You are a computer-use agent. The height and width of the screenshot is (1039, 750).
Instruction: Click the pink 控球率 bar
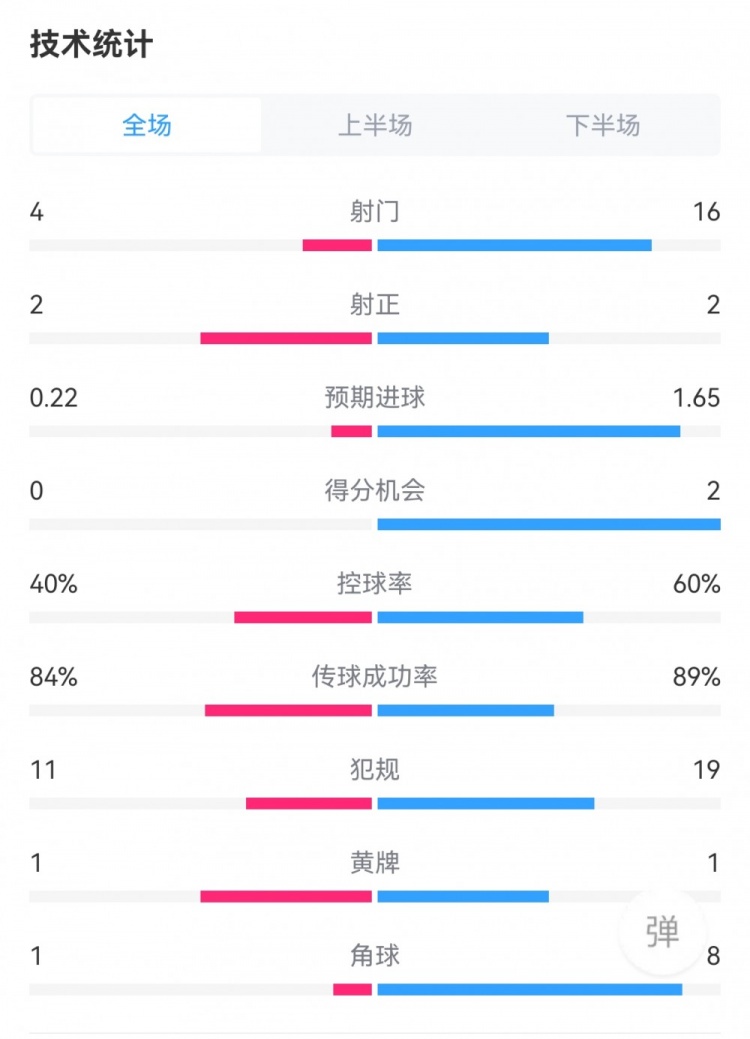(x=303, y=617)
